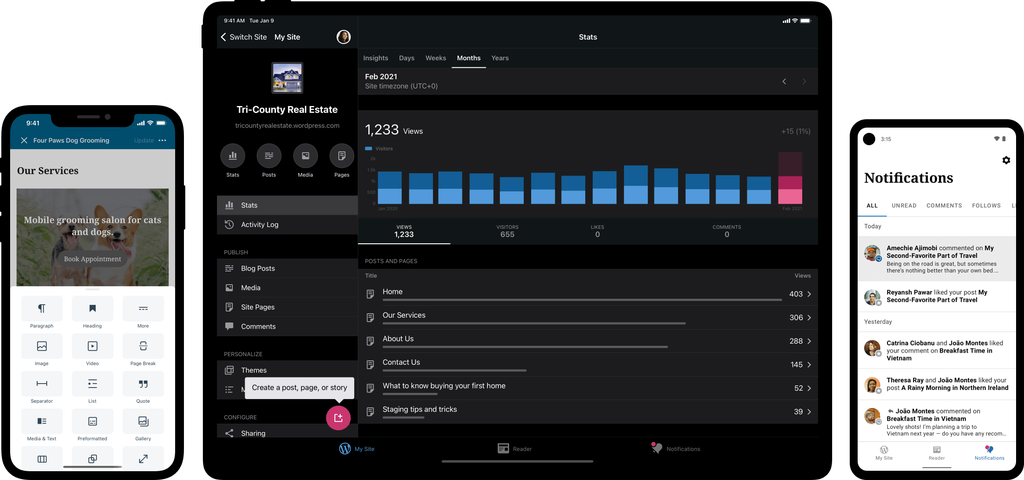Add a Heading block
The width and height of the screenshot is (1024, 480).
(92, 309)
